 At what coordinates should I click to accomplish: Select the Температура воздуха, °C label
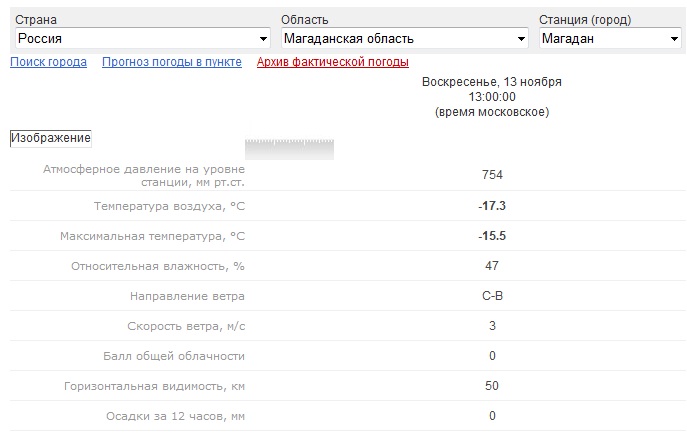pos(169,206)
